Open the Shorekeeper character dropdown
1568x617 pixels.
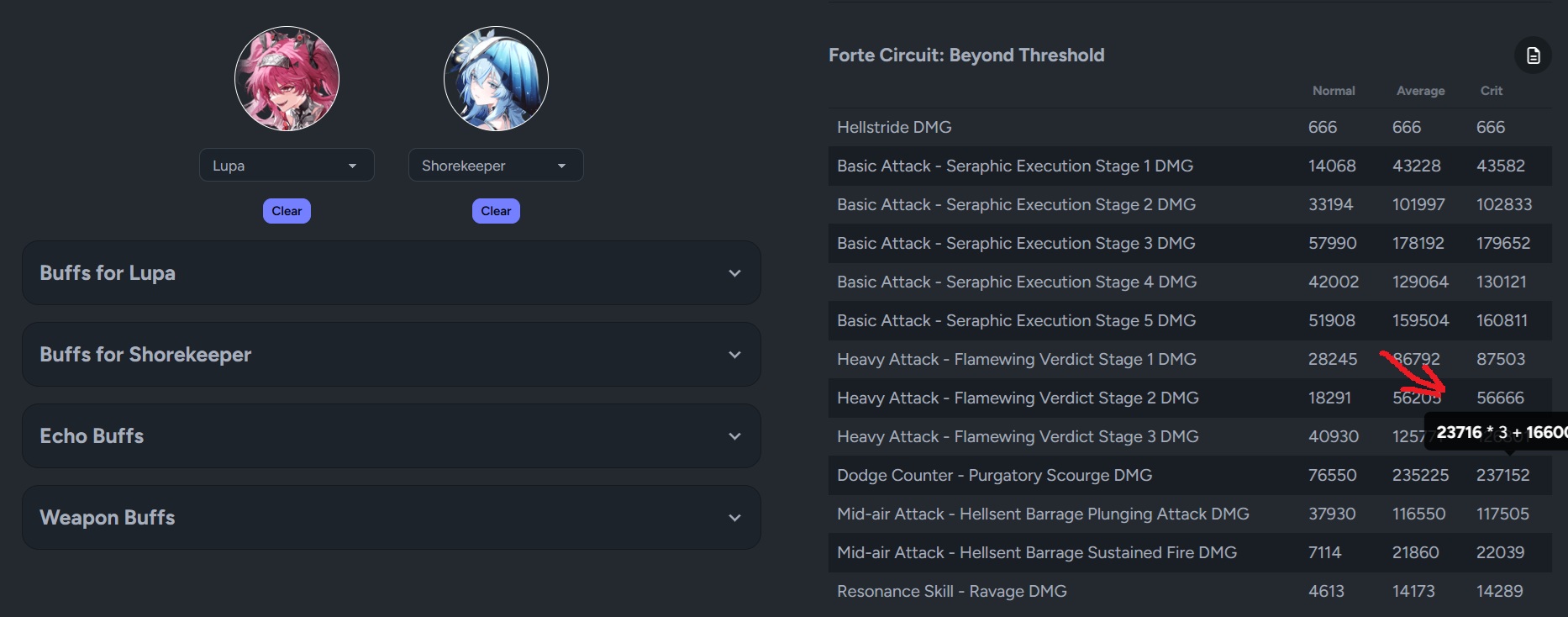click(496, 166)
